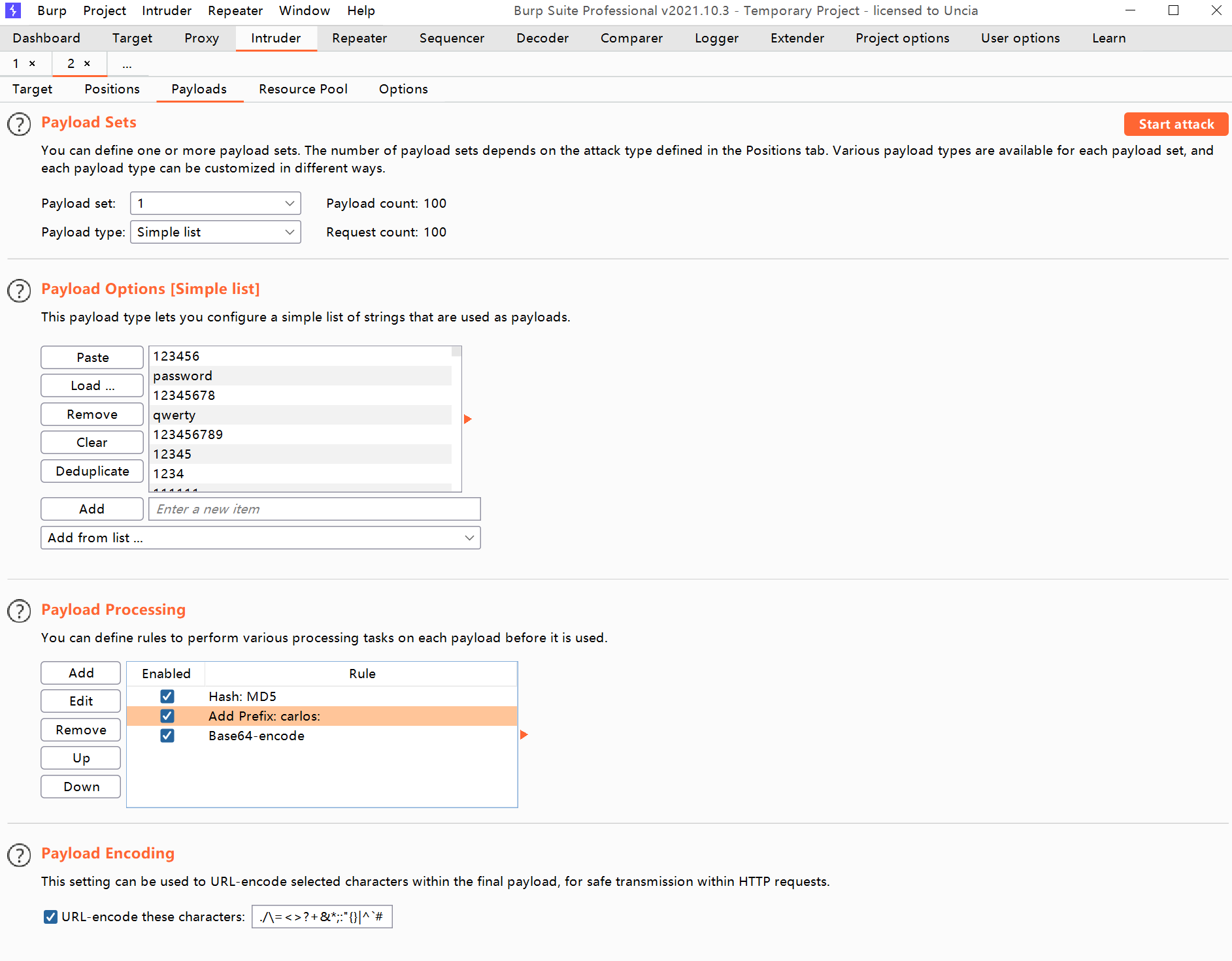
Task: Open the Help menu
Action: [361, 10]
